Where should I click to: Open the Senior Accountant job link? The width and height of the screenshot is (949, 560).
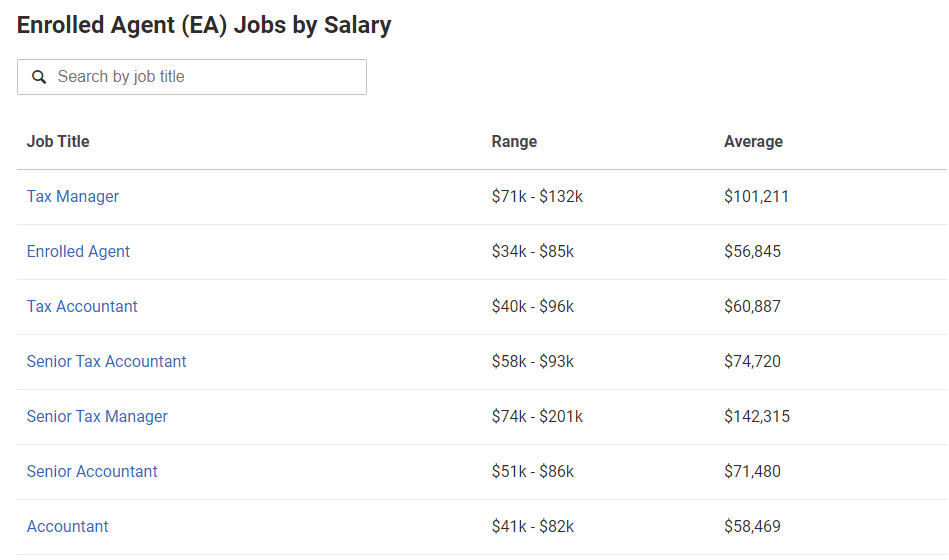point(92,472)
